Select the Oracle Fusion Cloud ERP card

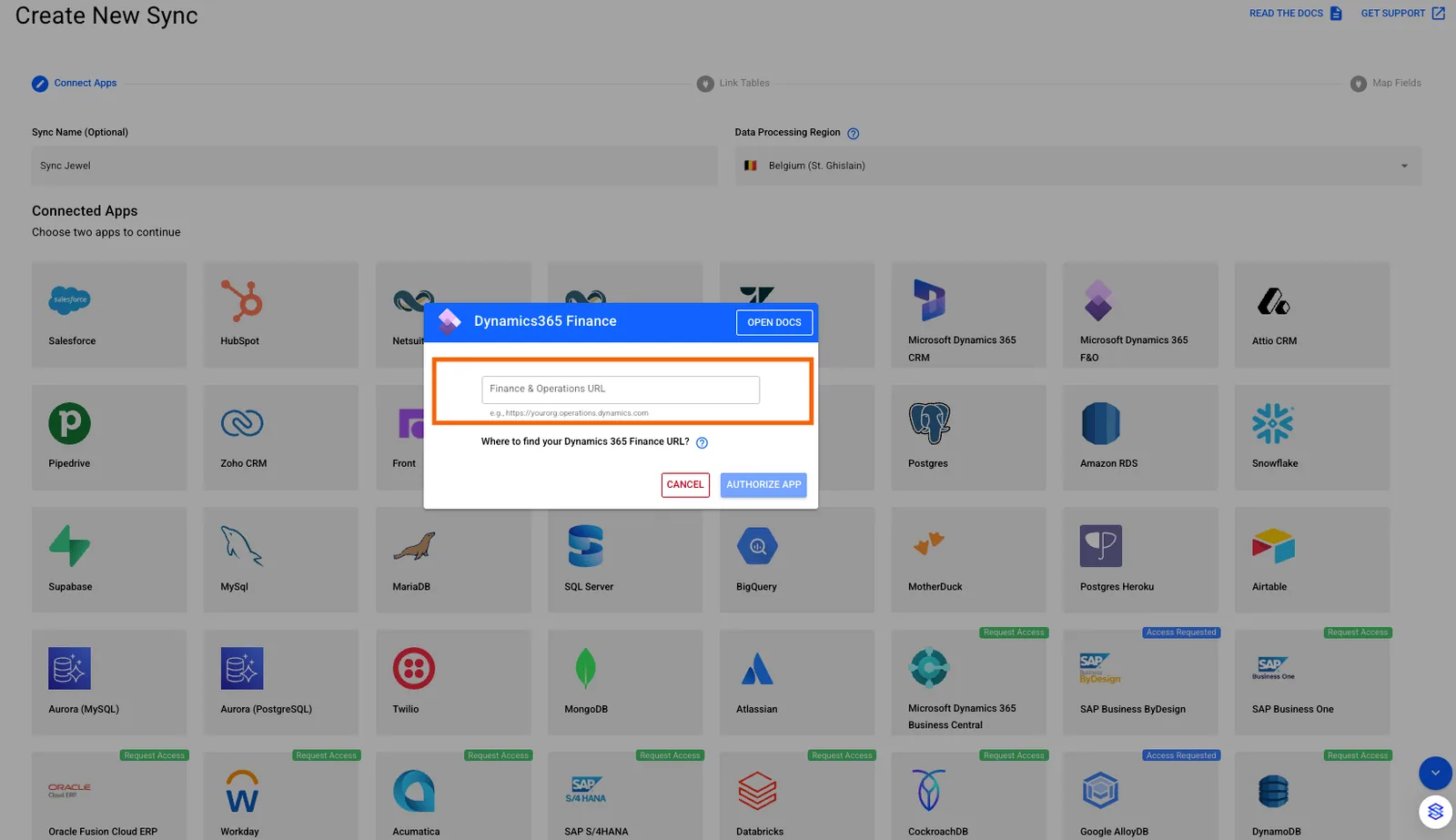109,796
